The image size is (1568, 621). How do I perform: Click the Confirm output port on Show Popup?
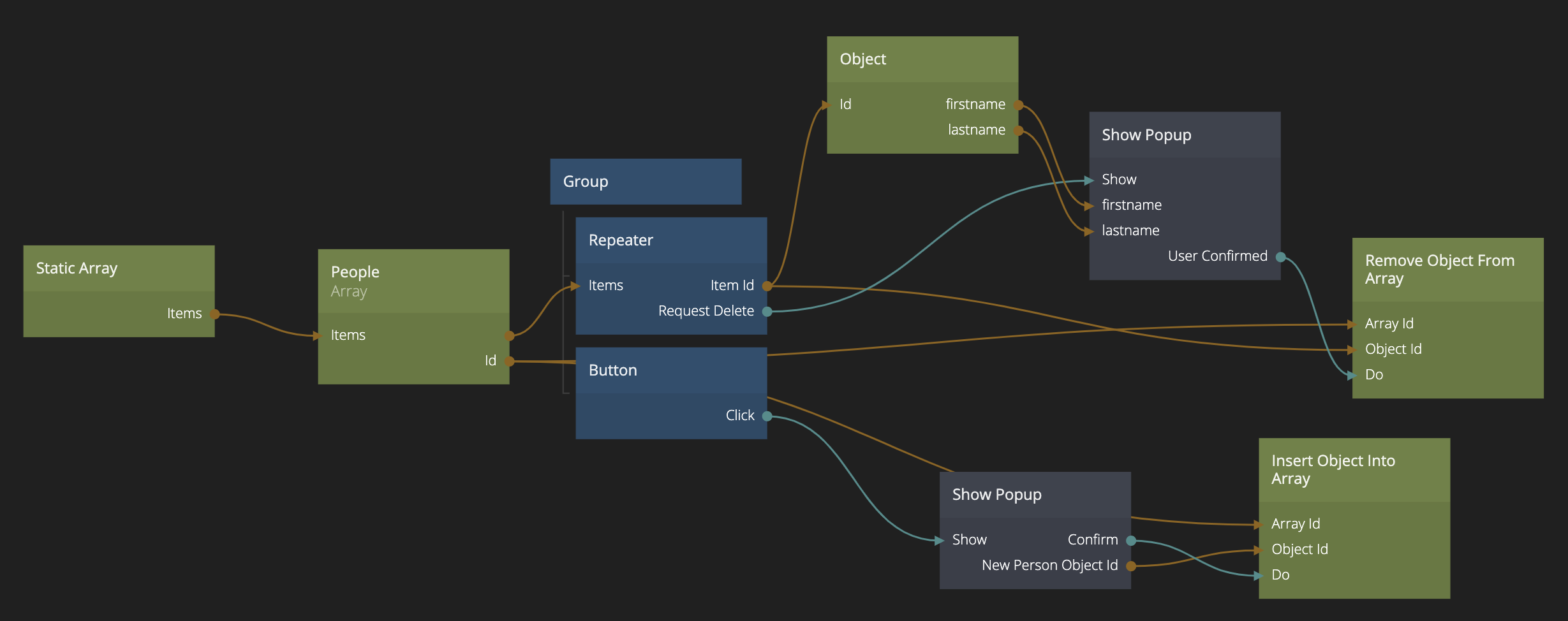click(1130, 541)
